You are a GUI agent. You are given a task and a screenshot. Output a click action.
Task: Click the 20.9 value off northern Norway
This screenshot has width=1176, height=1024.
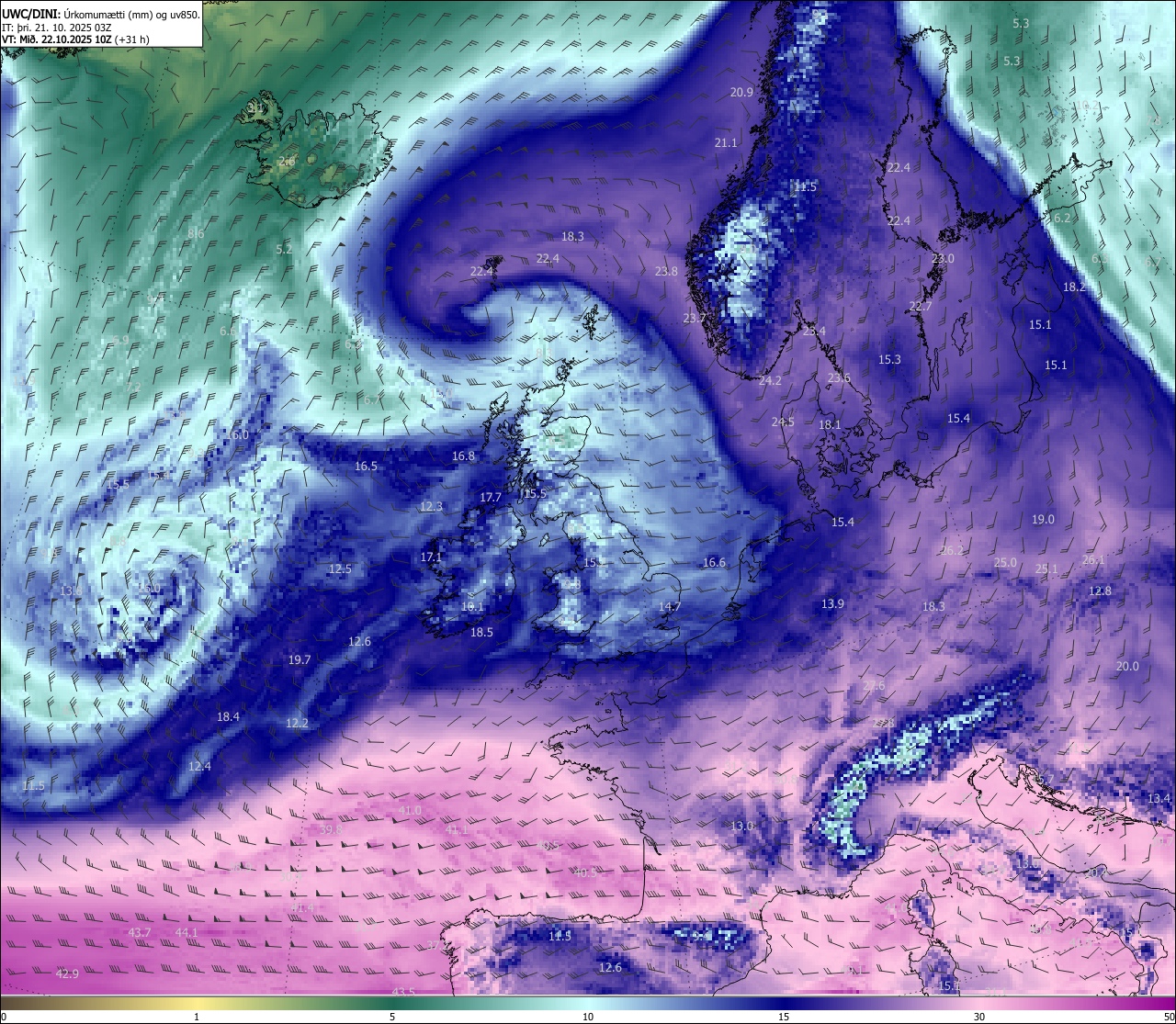741,92
